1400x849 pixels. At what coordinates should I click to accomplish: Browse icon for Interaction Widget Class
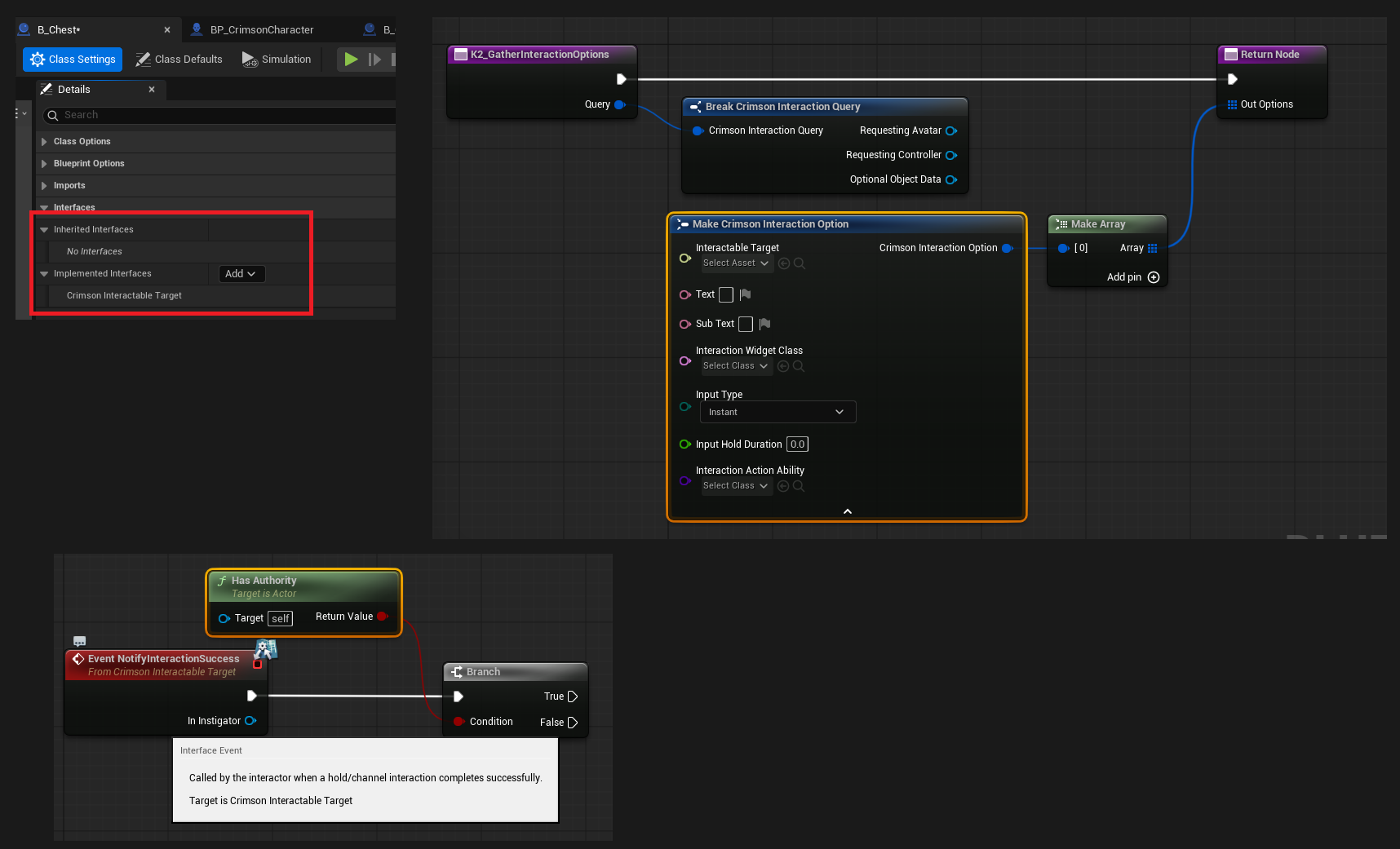[x=799, y=366]
